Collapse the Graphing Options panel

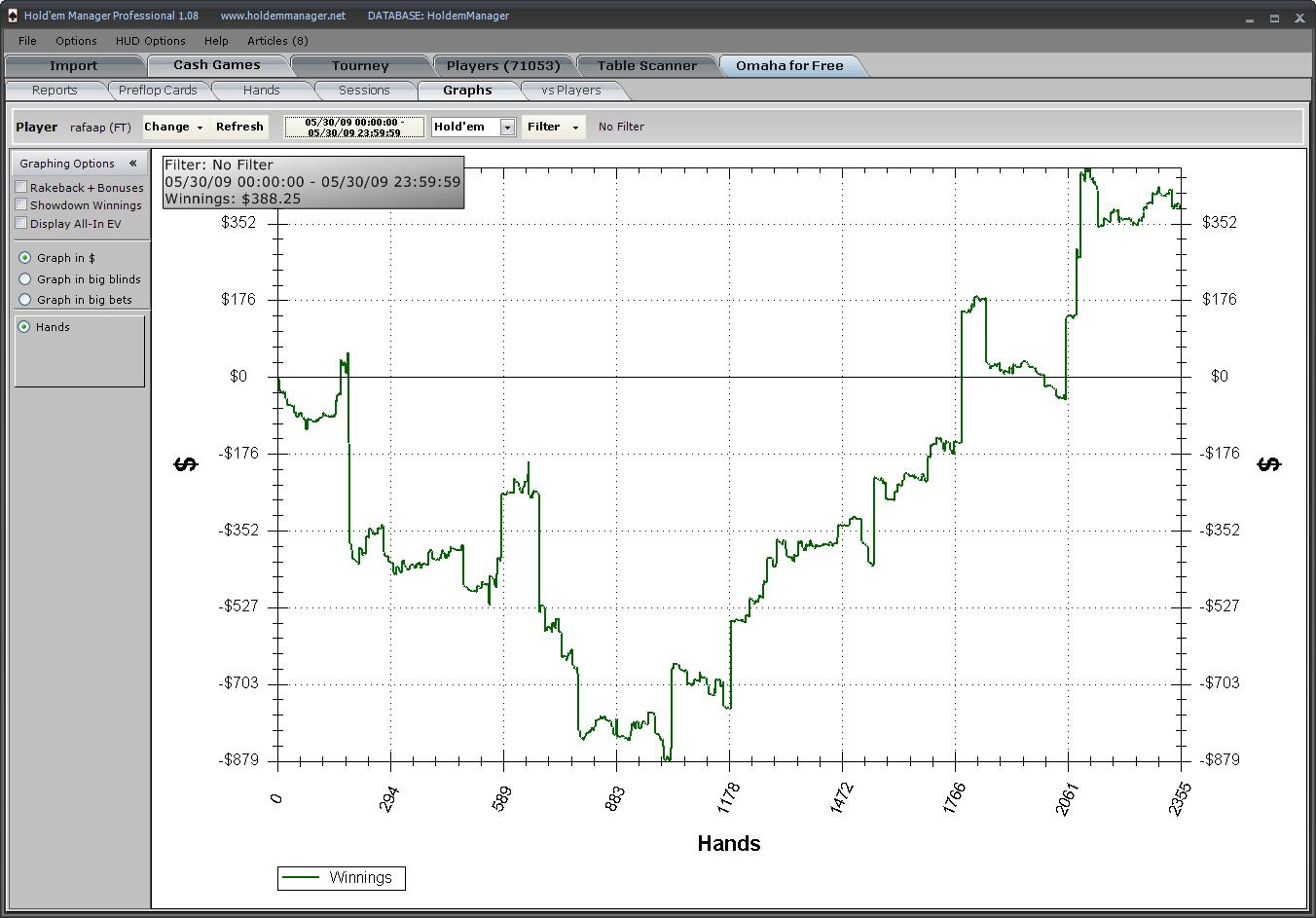(x=132, y=164)
